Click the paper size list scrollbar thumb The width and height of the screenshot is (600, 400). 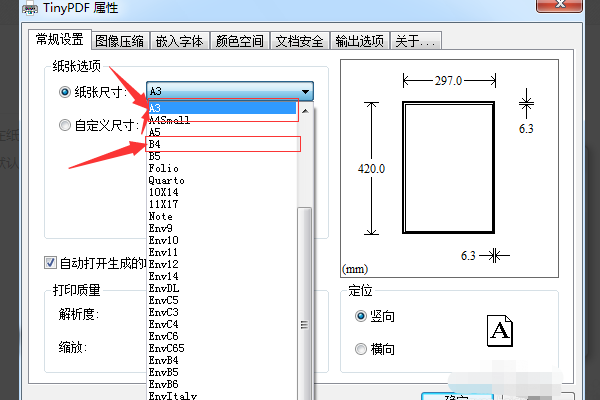pos(305,304)
